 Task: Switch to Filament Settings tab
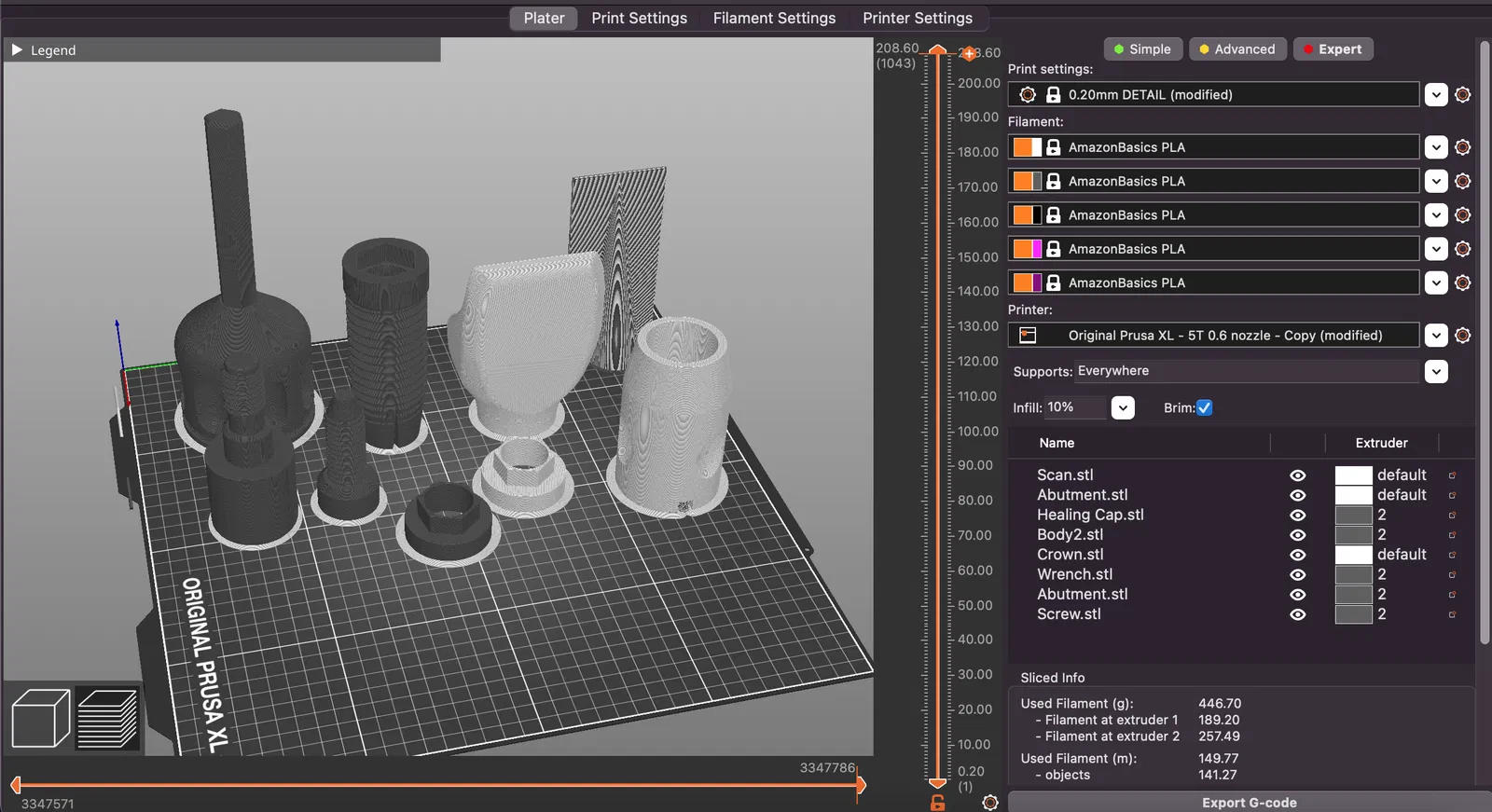tap(774, 19)
